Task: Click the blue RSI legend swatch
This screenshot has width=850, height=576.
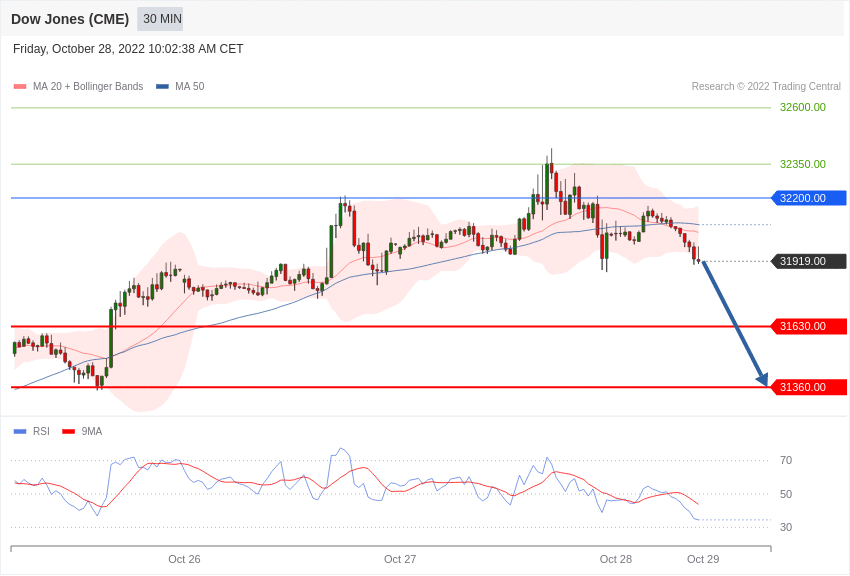Action: point(20,431)
